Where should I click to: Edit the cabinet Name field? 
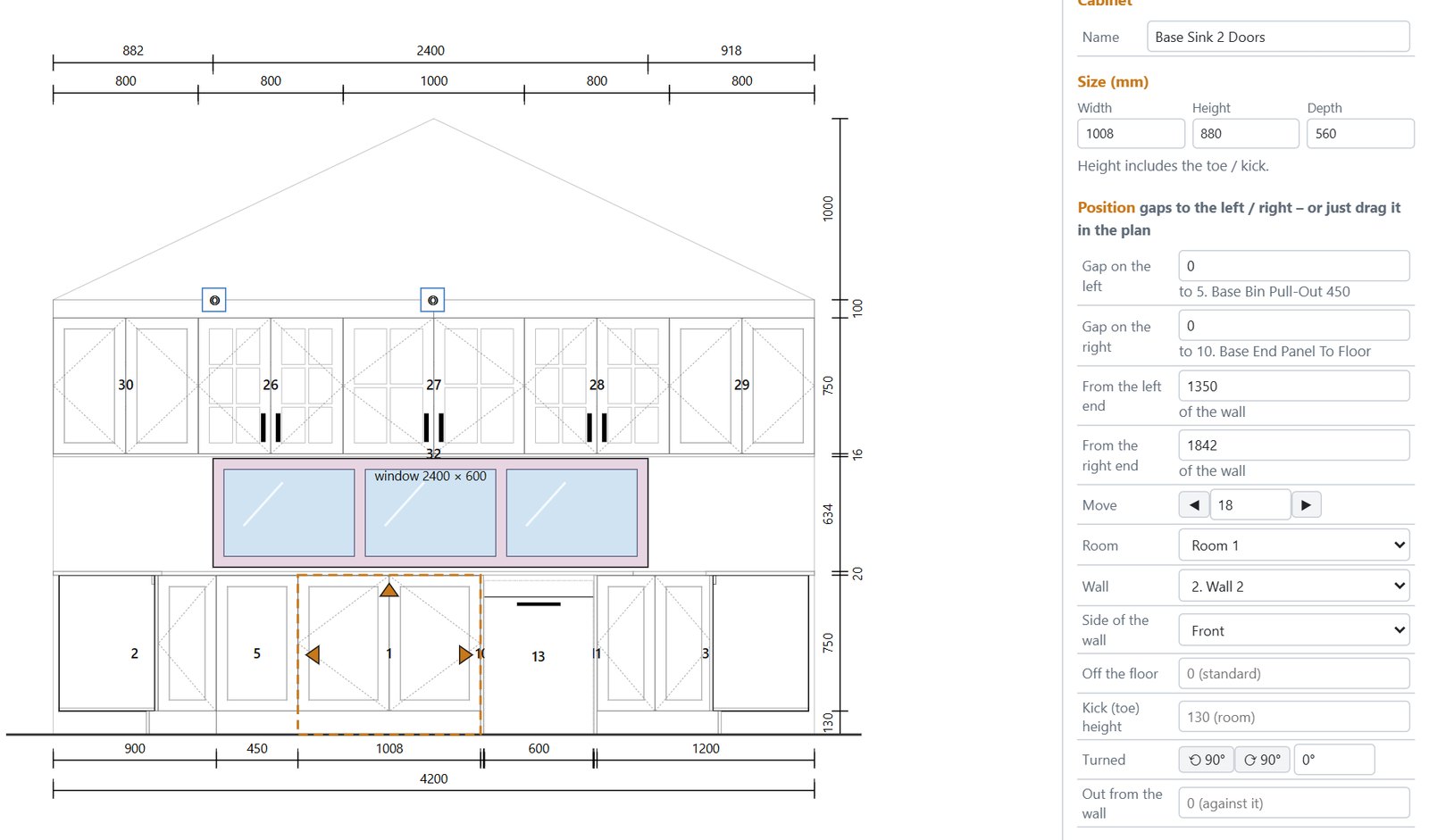coord(1278,37)
